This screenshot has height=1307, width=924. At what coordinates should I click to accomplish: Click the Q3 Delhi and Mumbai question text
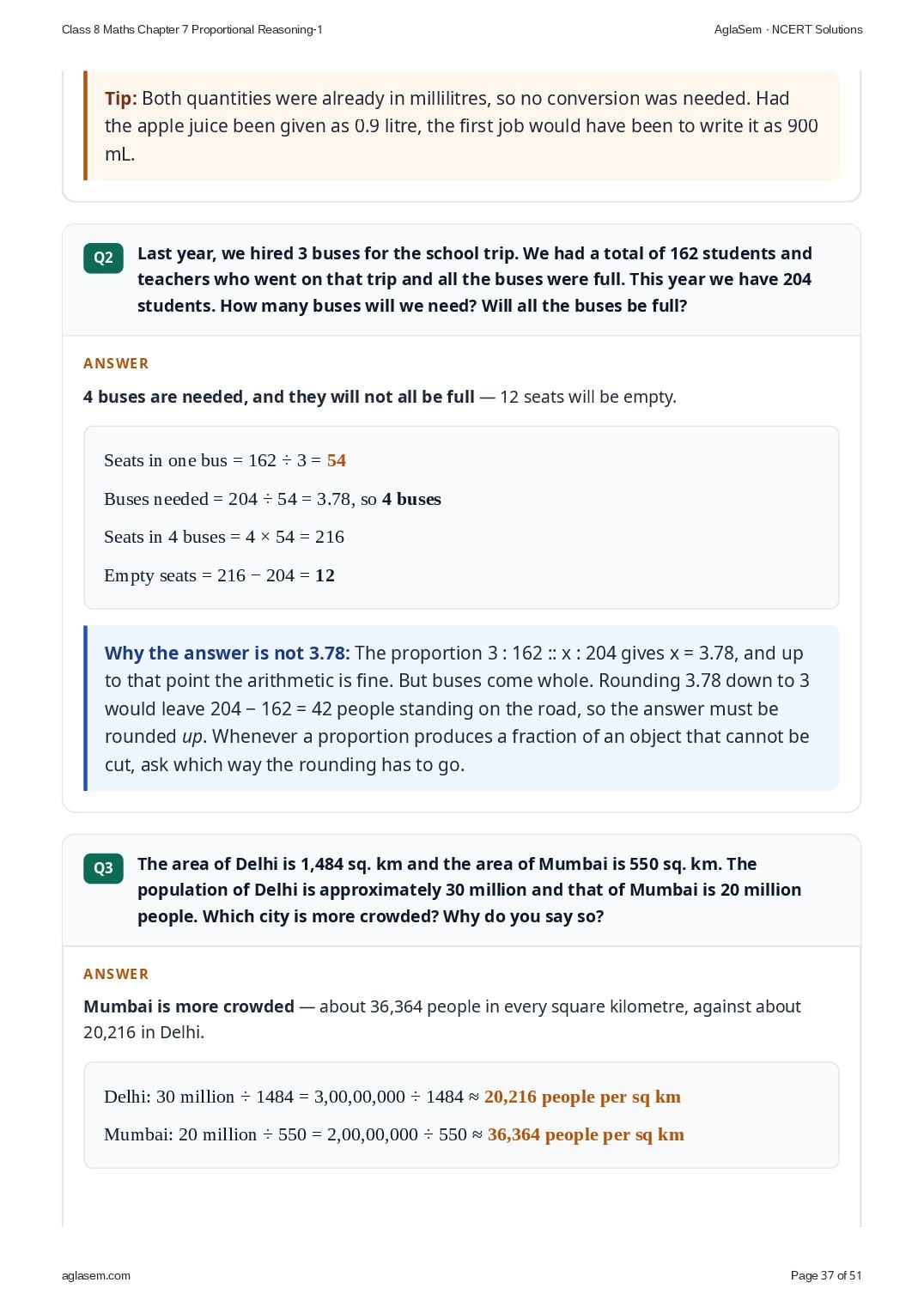point(469,890)
